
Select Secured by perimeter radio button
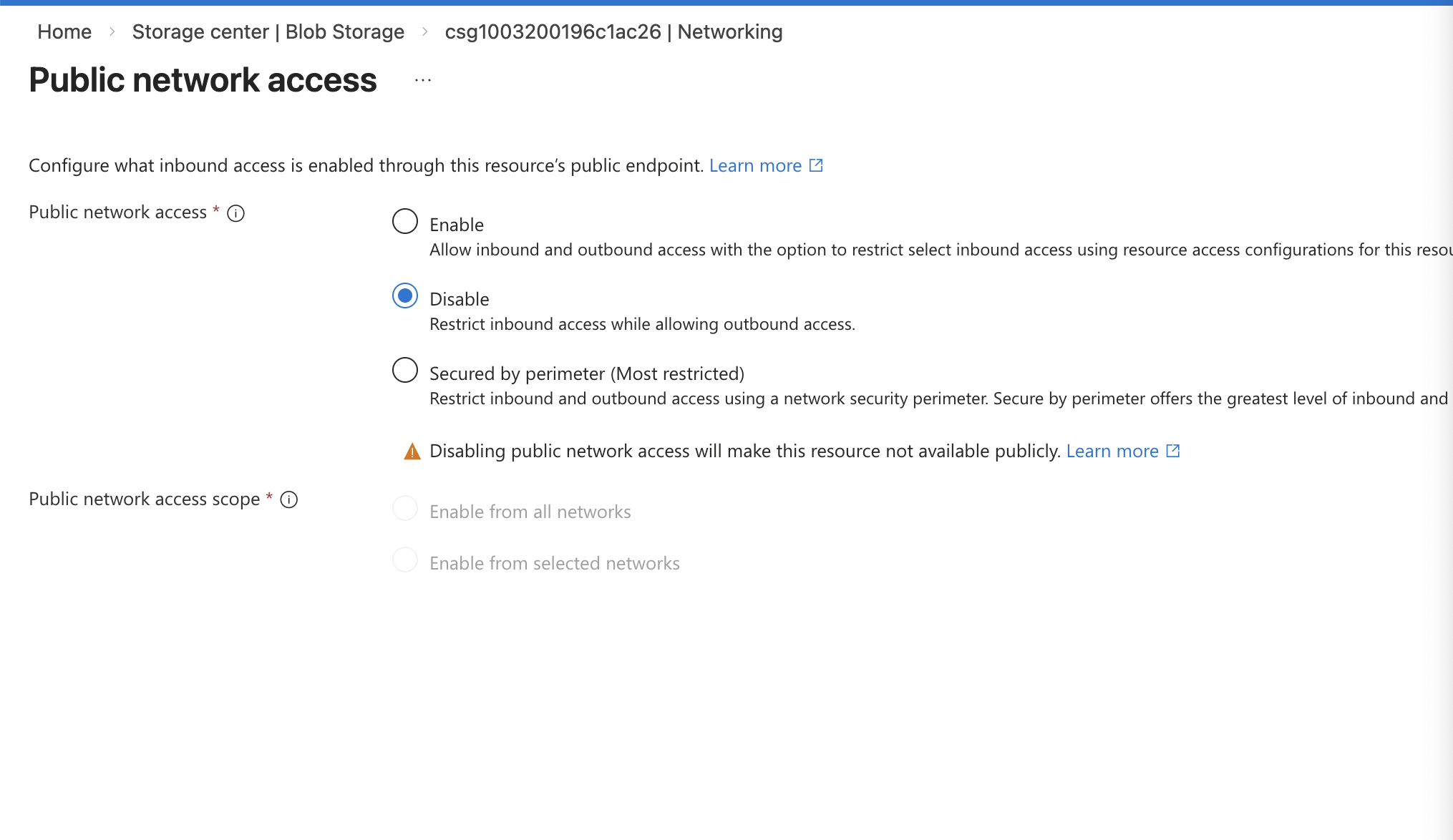pyautogui.click(x=405, y=370)
